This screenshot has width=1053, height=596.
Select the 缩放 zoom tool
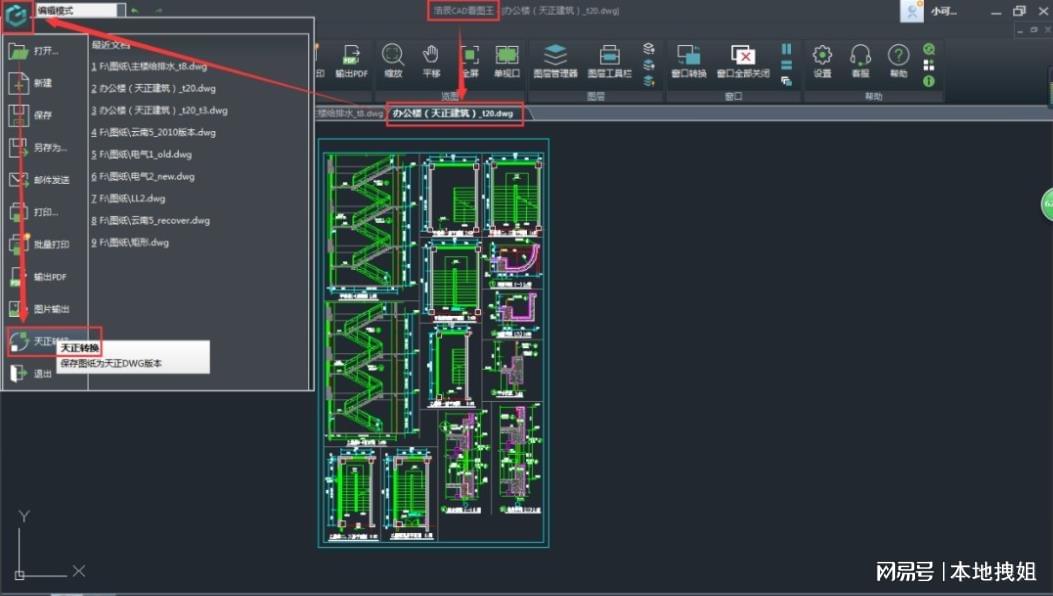tap(393, 60)
